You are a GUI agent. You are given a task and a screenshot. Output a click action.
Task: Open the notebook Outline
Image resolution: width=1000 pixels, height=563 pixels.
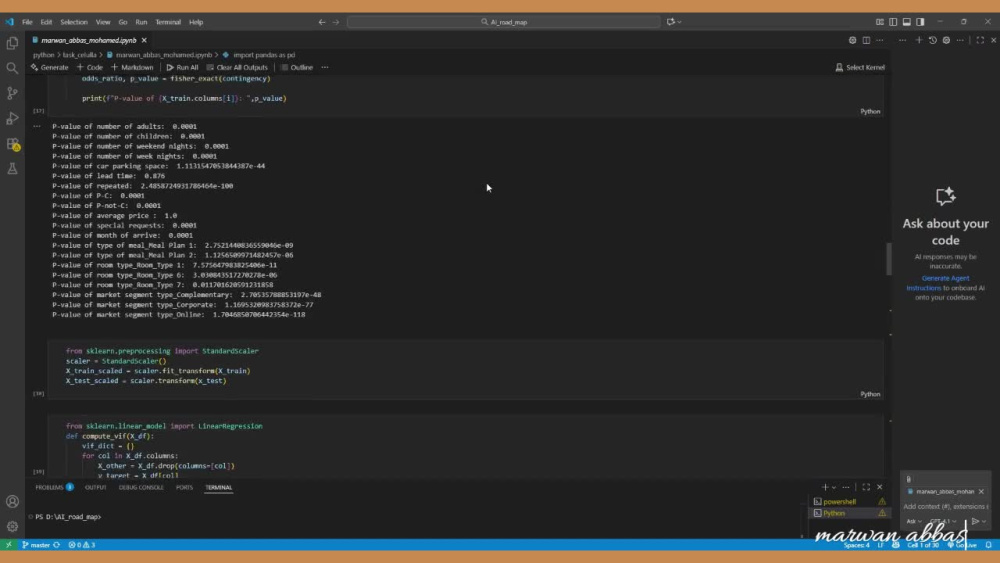(x=297, y=67)
